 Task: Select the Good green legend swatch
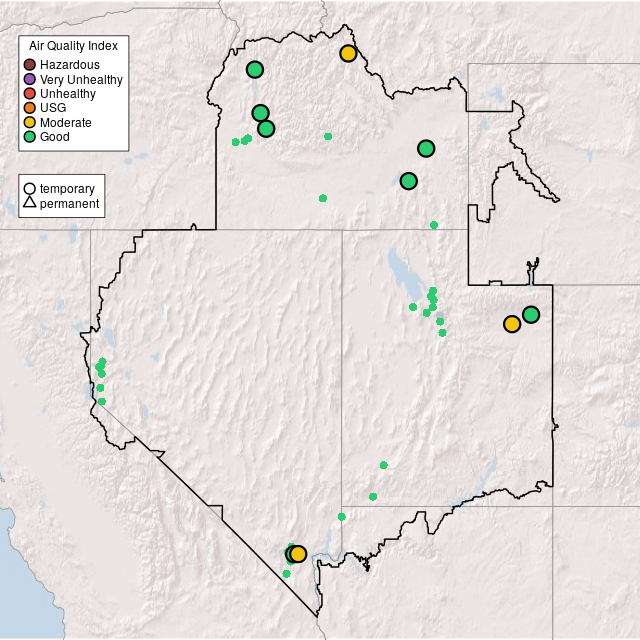30,136
